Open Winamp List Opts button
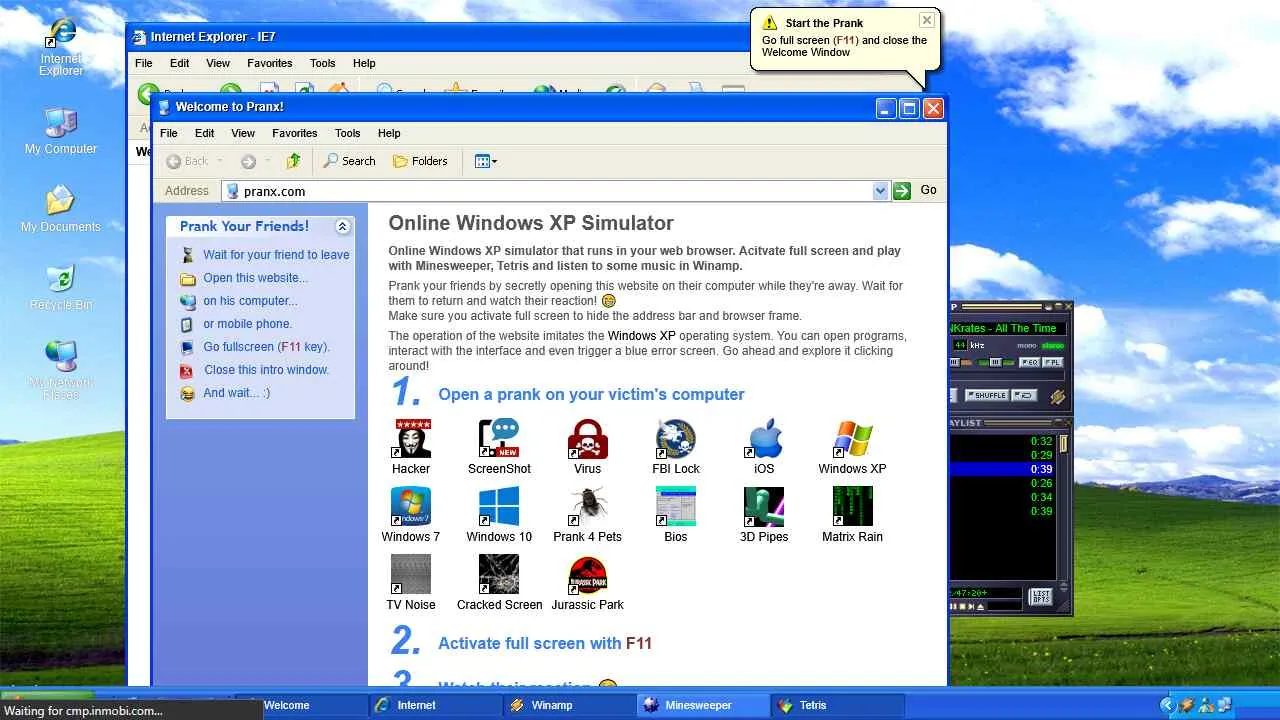 point(1040,597)
